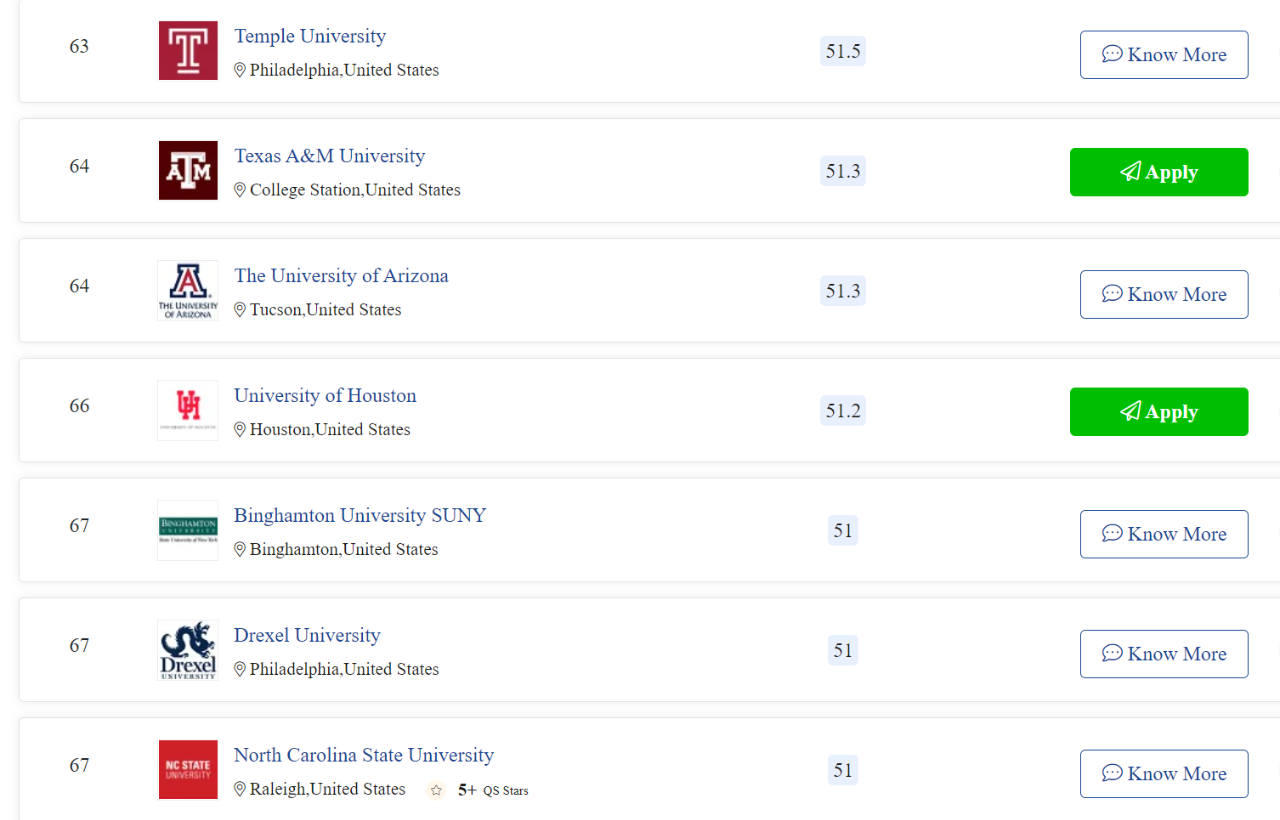The height and width of the screenshot is (820, 1280).
Task: Click Know More for Drexel University
Action: click(x=1164, y=654)
